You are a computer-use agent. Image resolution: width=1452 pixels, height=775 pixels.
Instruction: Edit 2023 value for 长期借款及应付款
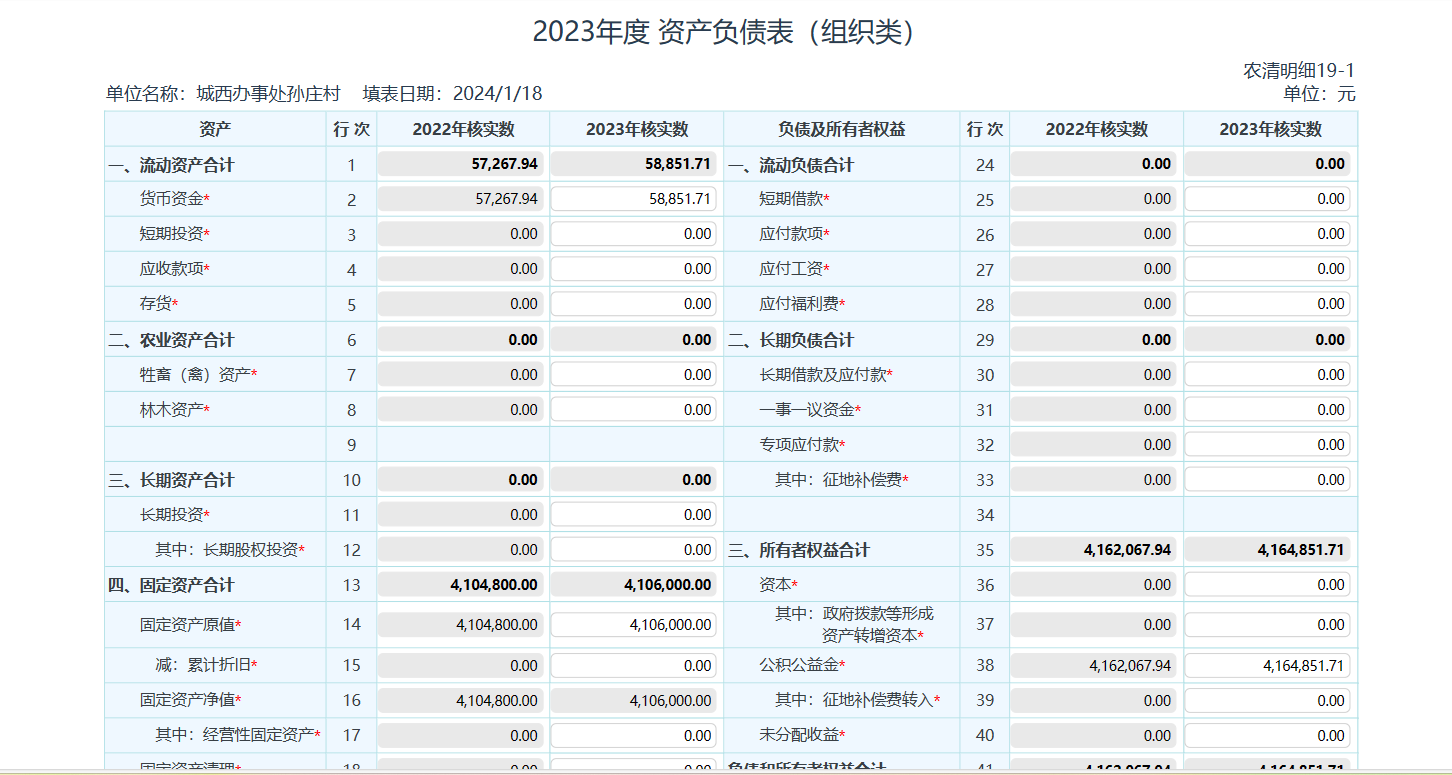coord(1267,374)
